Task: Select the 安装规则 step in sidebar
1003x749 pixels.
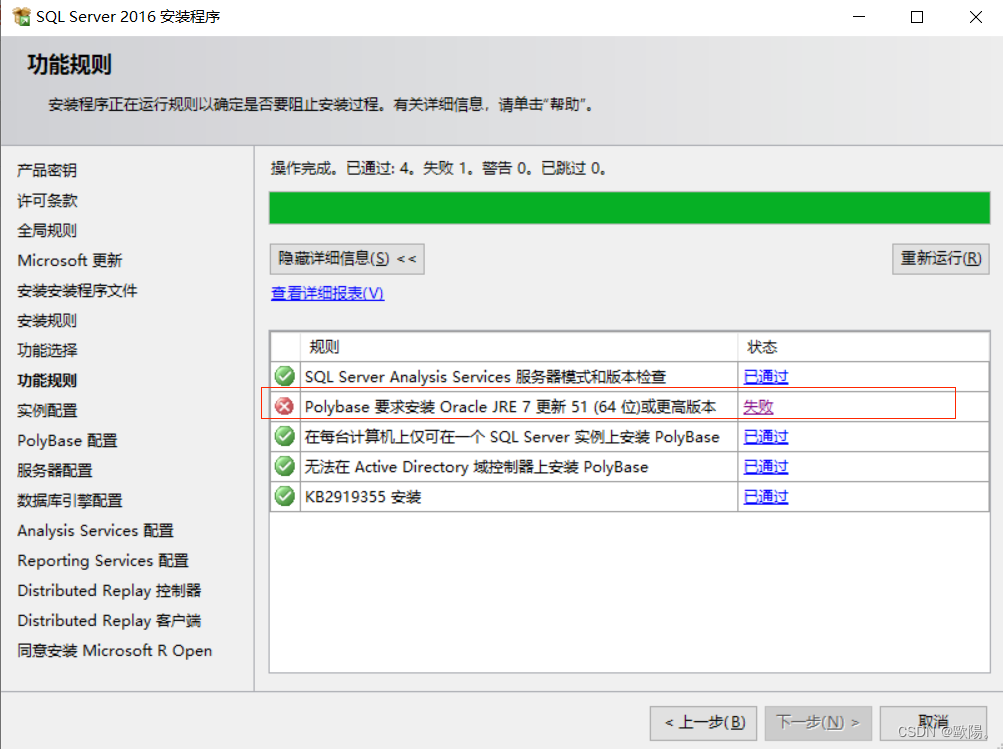Action: pyautogui.click(x=47, y=320)
